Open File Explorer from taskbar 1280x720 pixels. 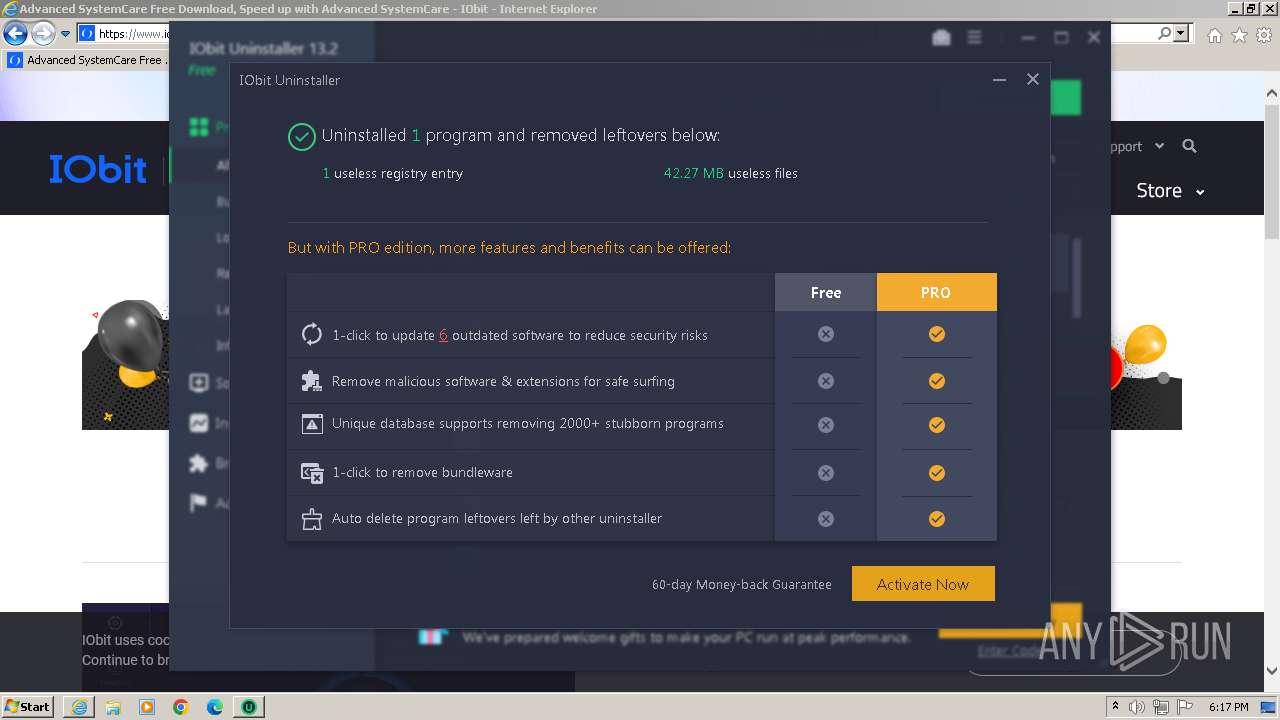pos(113,707)
